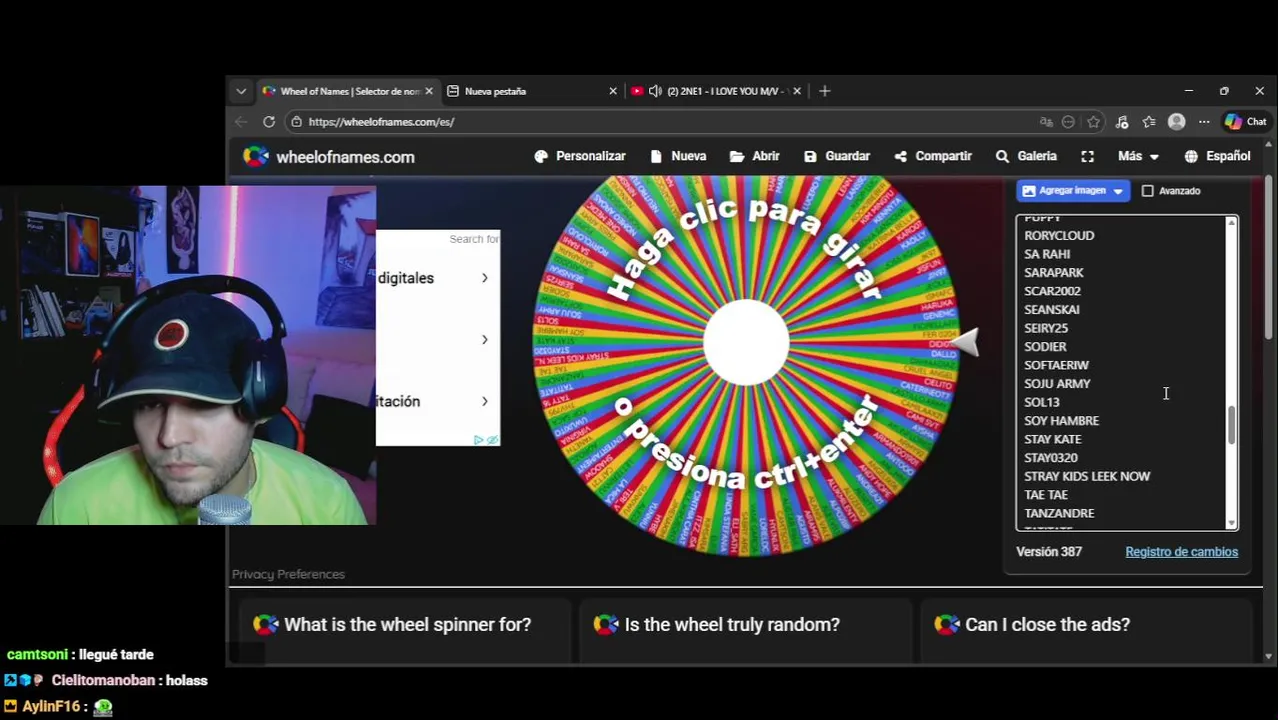
Task: Create a new wheel with Nueva
Action: pyautogui.click(x=678, y=156)
